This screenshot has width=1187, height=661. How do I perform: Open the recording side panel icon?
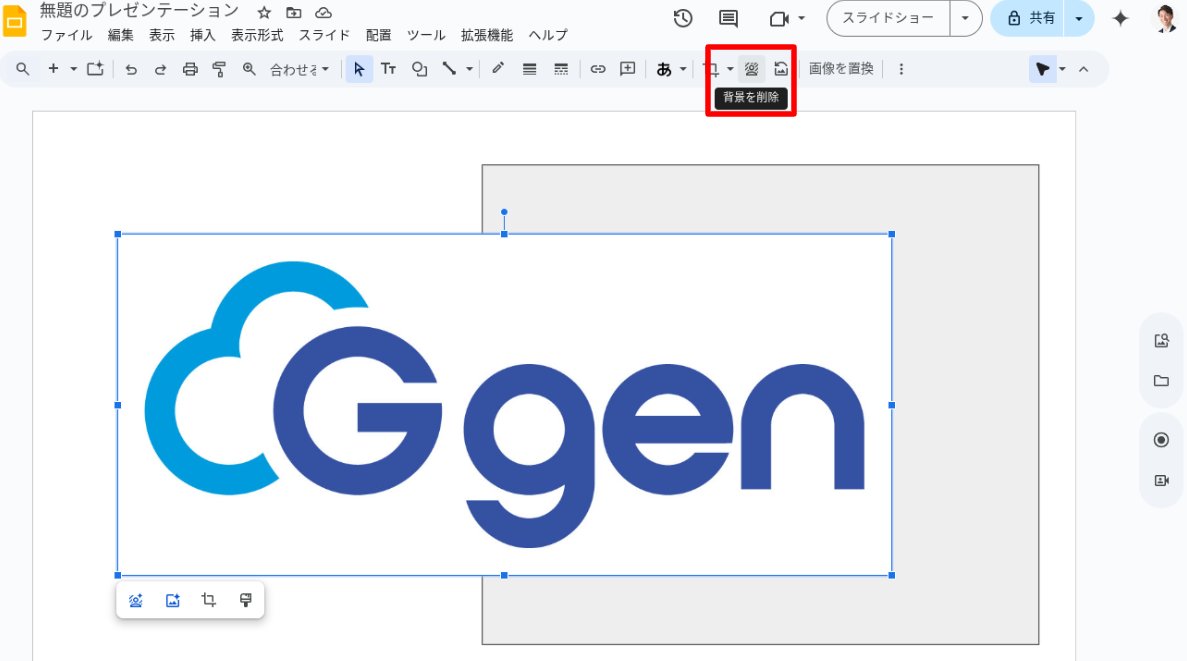1161,440
